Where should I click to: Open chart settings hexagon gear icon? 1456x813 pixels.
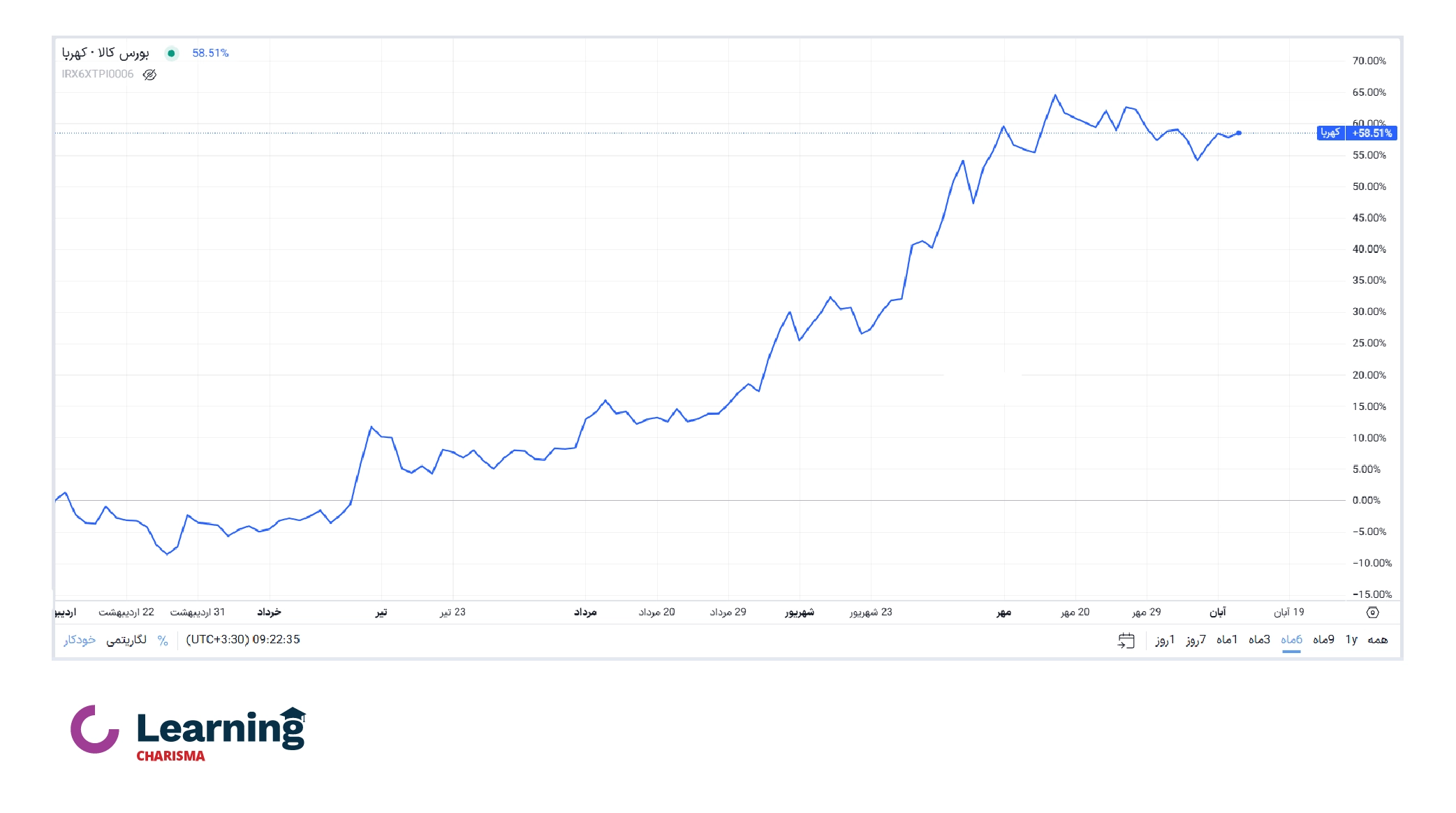1372,613
